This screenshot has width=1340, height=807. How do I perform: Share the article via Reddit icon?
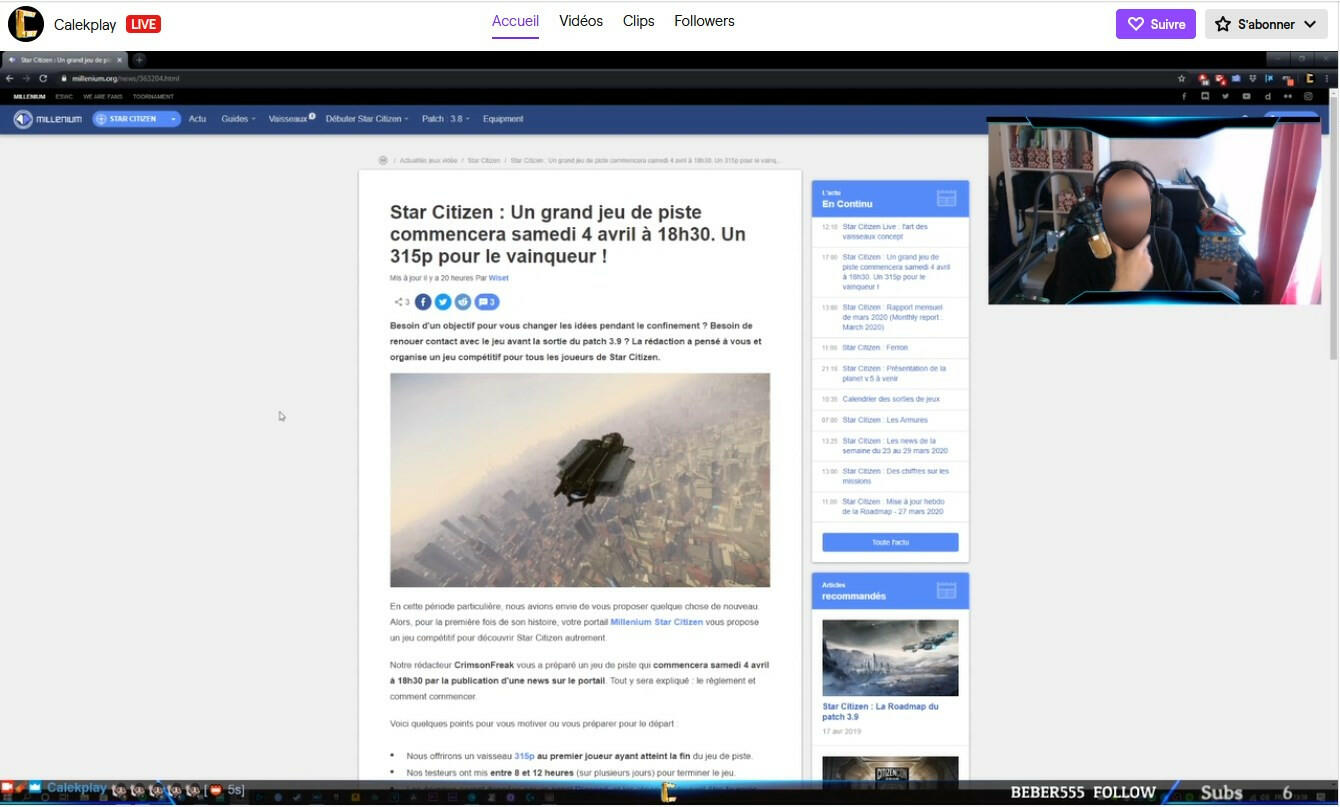pyautogui.click(x=463, y=302)
